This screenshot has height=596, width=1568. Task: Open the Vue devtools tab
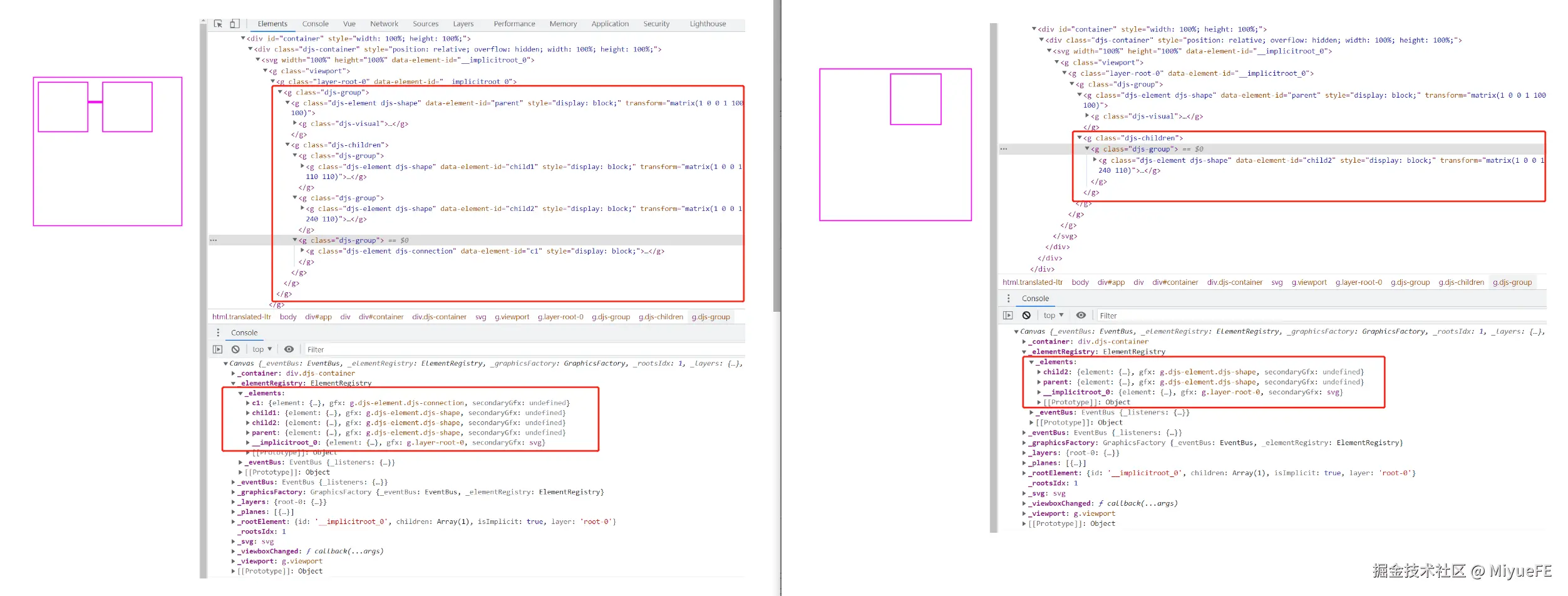tap(349, 24)
